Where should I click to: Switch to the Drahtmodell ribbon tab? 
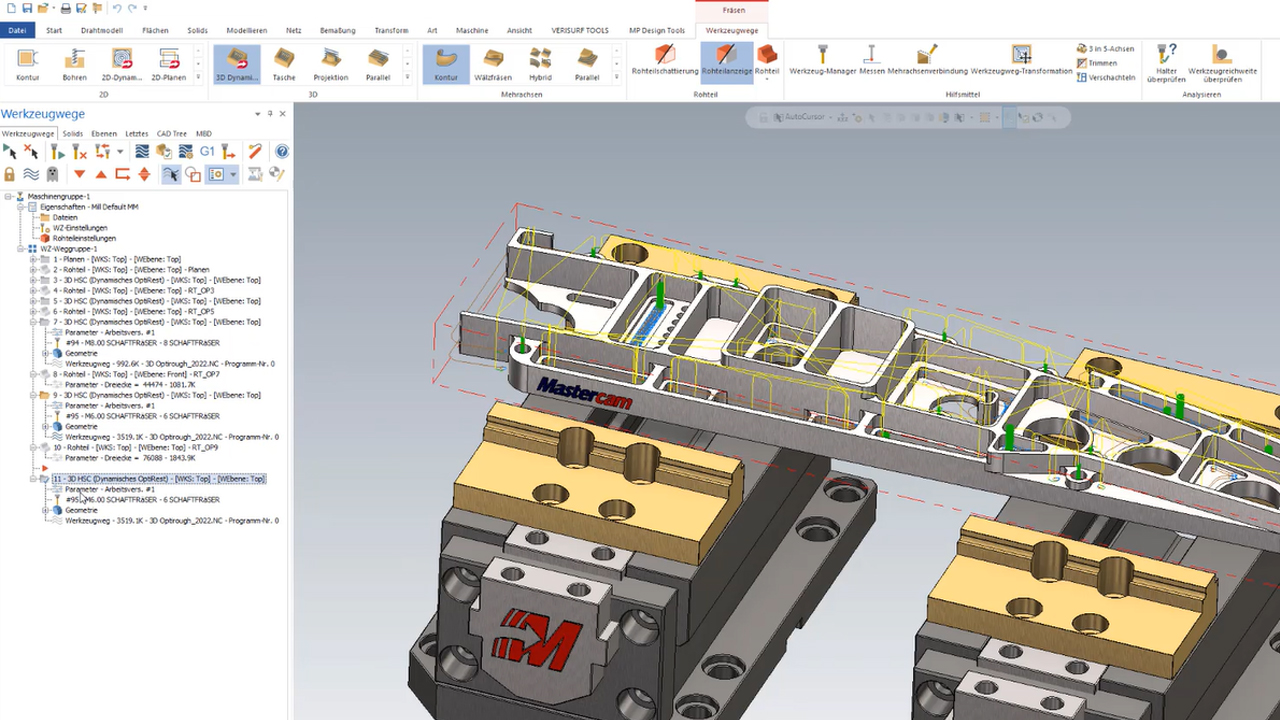pos(102,30)
